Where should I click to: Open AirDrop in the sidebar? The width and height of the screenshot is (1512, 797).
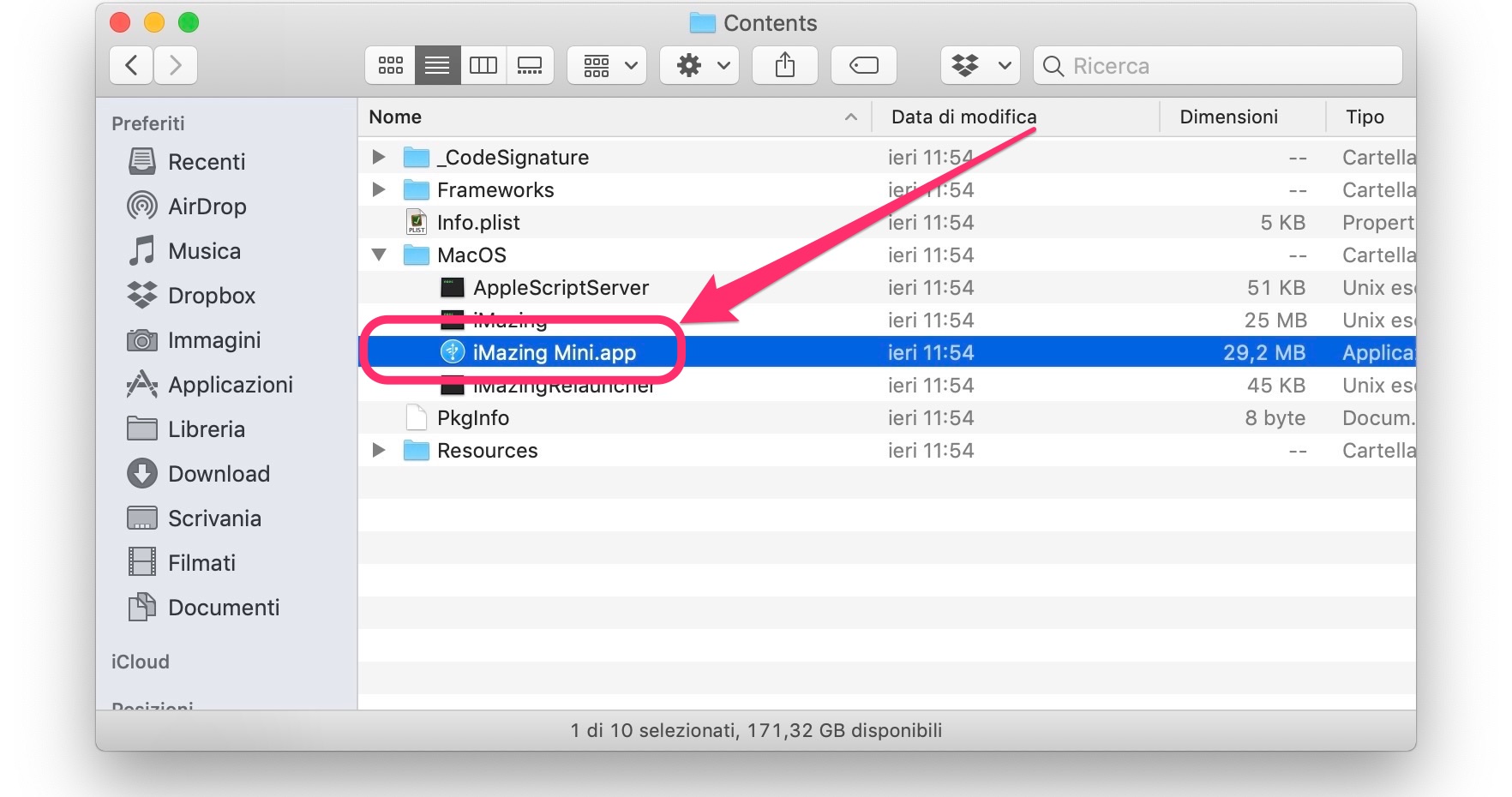coord(206,207)
